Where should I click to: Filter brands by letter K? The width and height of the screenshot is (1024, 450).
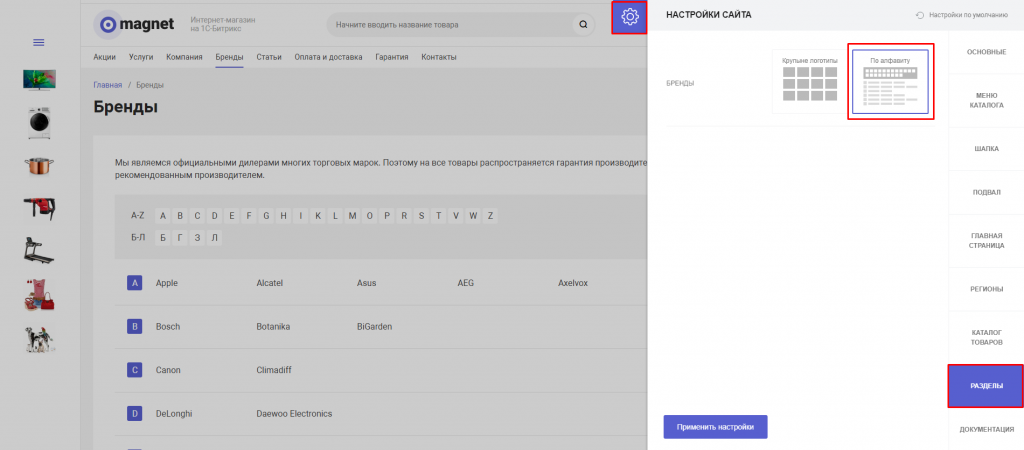[x=318, y=216]
